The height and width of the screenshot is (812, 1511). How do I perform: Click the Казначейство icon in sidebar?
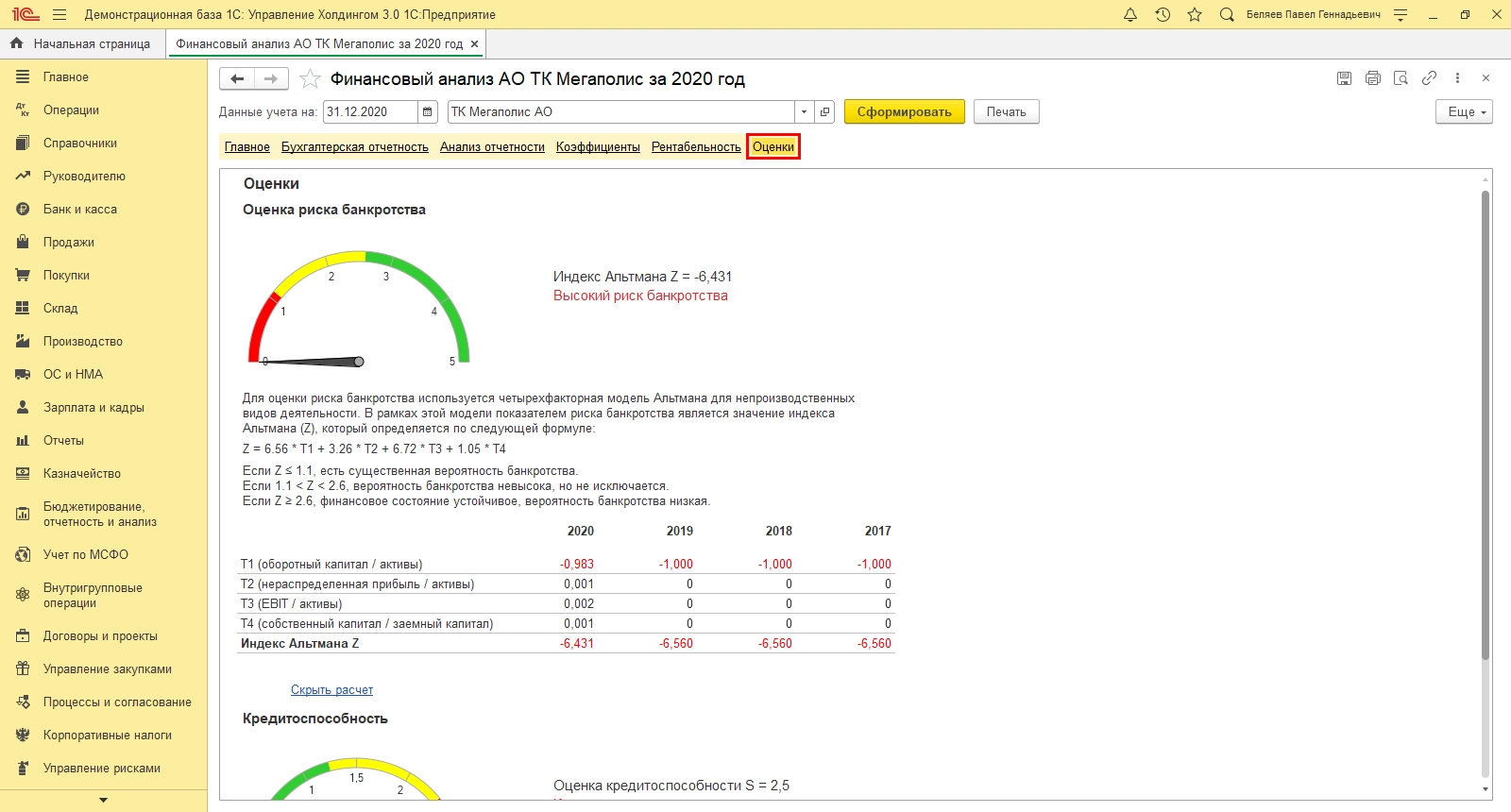[23, 474]
